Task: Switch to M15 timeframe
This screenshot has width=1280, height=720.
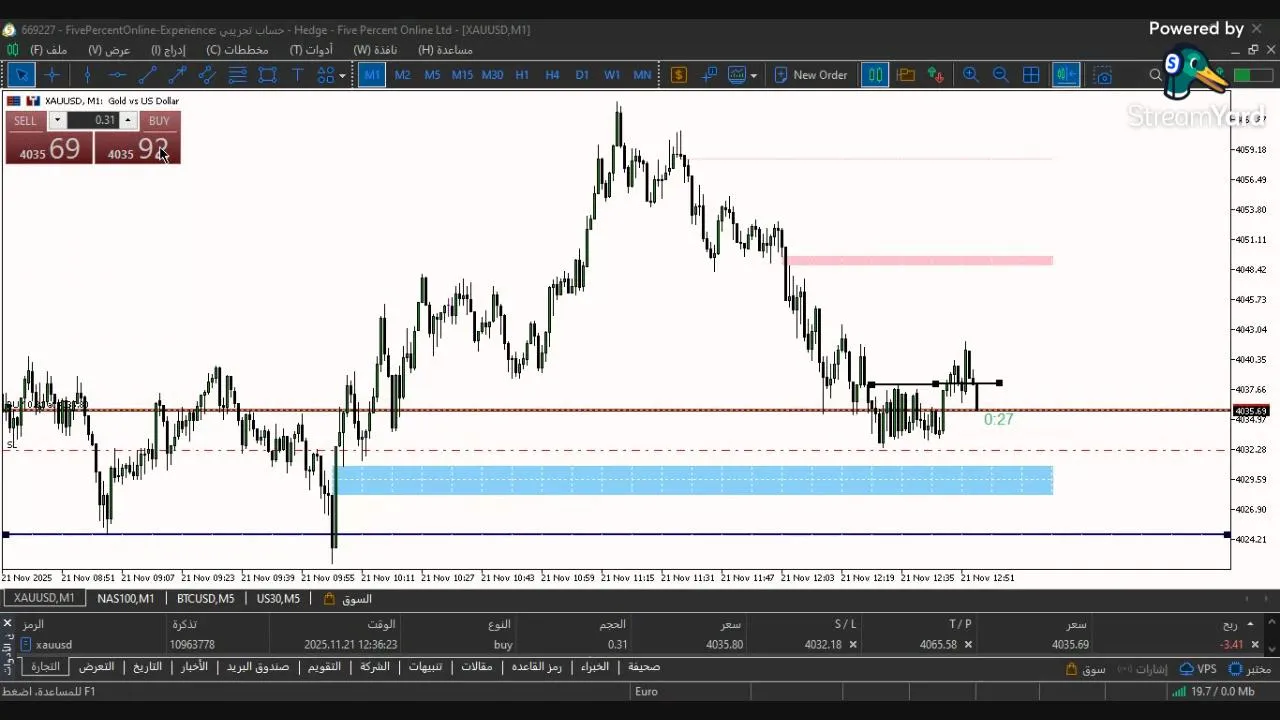Action: (x=462, y=75)
